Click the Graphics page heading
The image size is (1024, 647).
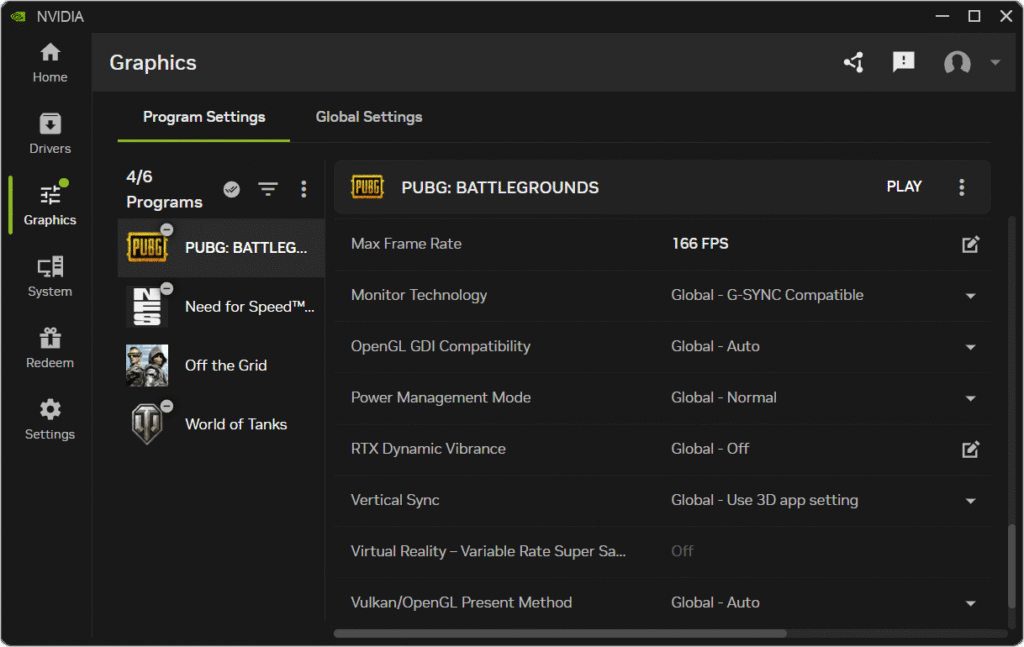[153, 63]
